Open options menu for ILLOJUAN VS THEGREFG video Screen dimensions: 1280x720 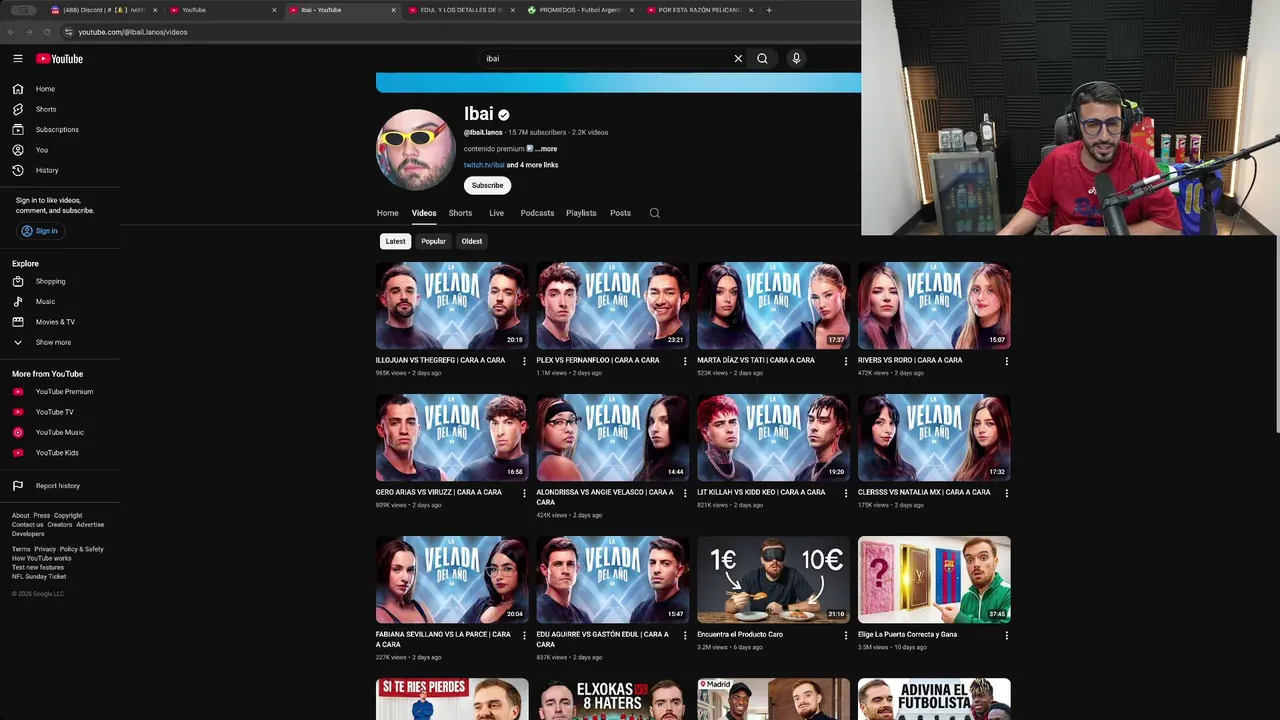tap(524, 361)
